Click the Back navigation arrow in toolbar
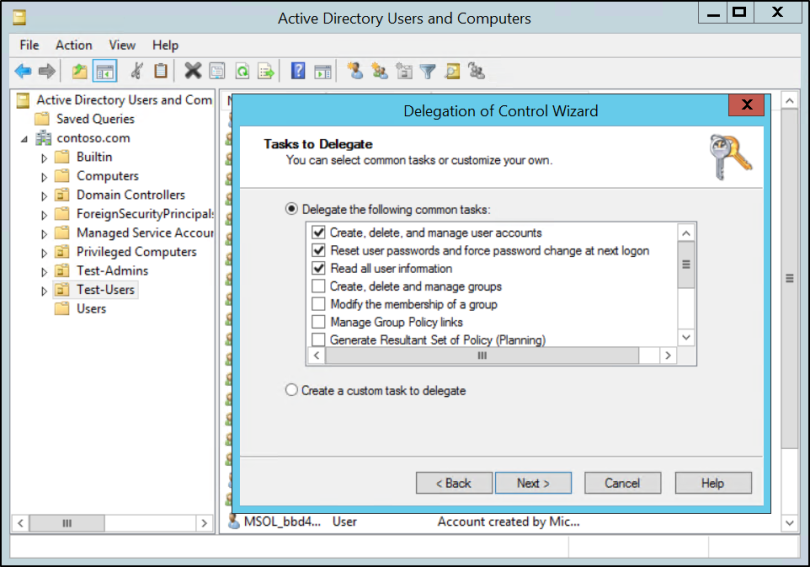 (x=23, y=71)
